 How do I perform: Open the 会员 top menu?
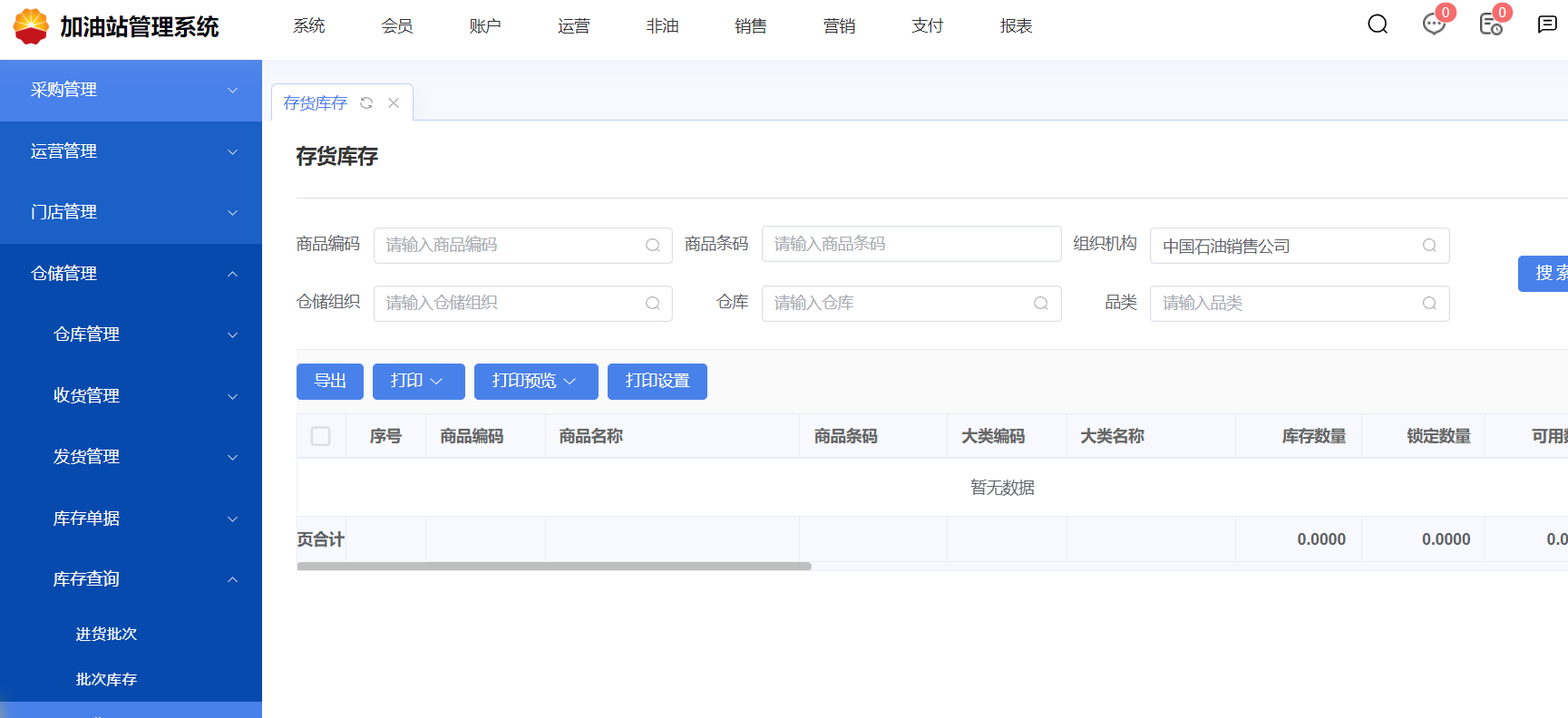[x=396, y=26]
